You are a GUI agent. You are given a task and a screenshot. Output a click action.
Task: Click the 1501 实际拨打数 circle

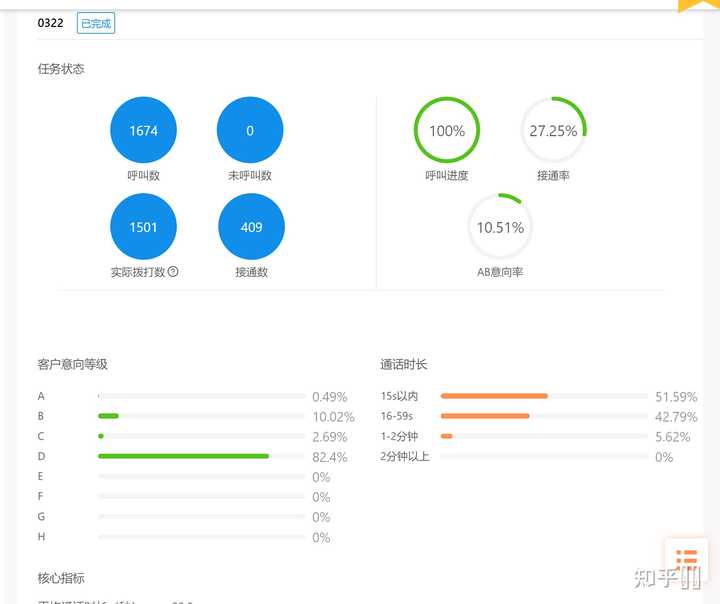coord(143,227)
